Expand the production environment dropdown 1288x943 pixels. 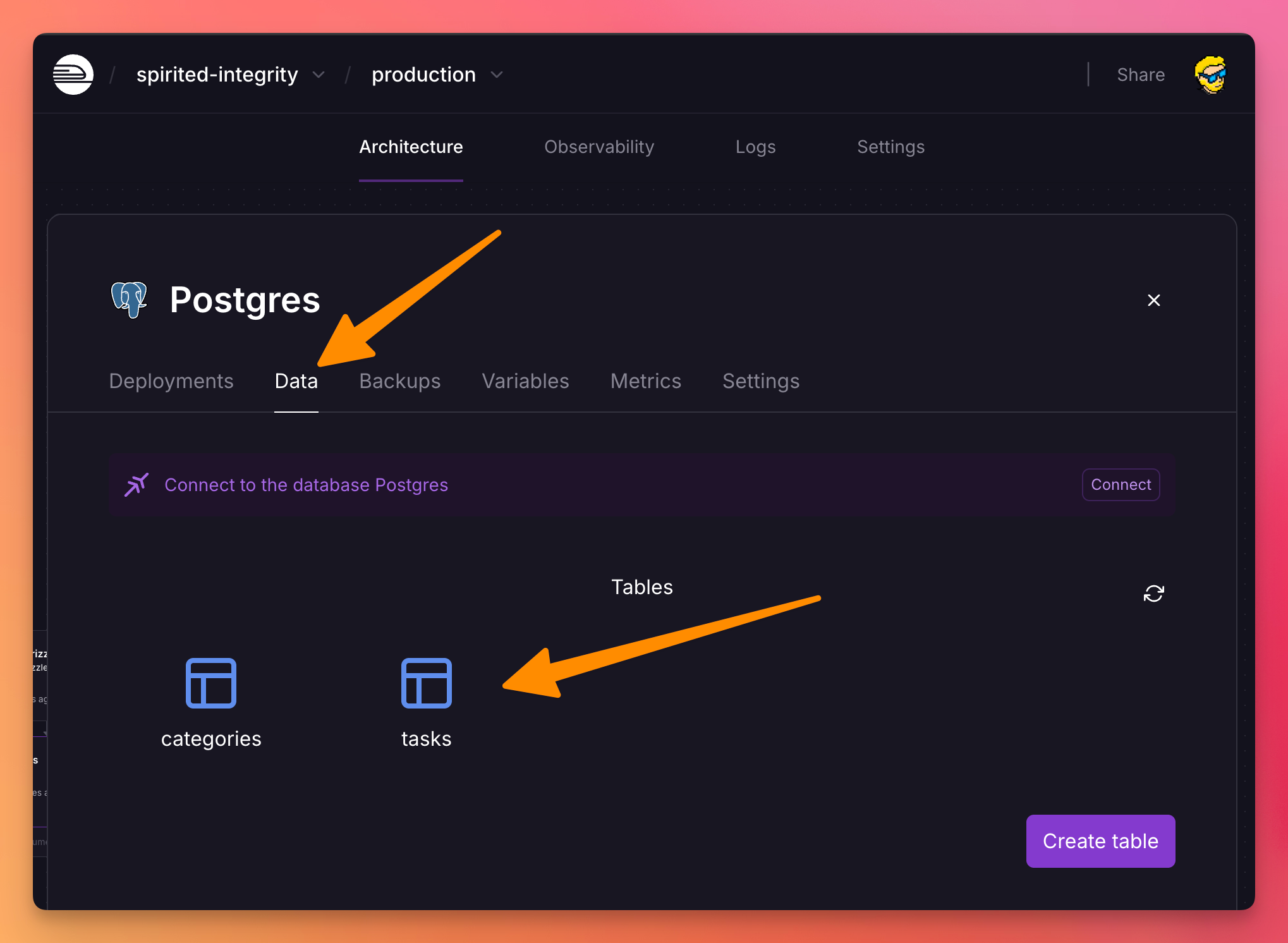coord(497,75)
